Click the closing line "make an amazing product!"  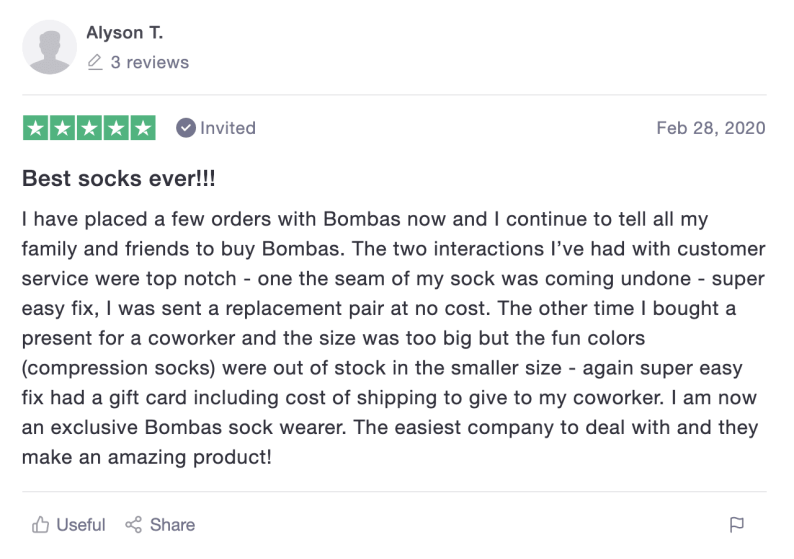pyautogui.click(x=146, y=457)
